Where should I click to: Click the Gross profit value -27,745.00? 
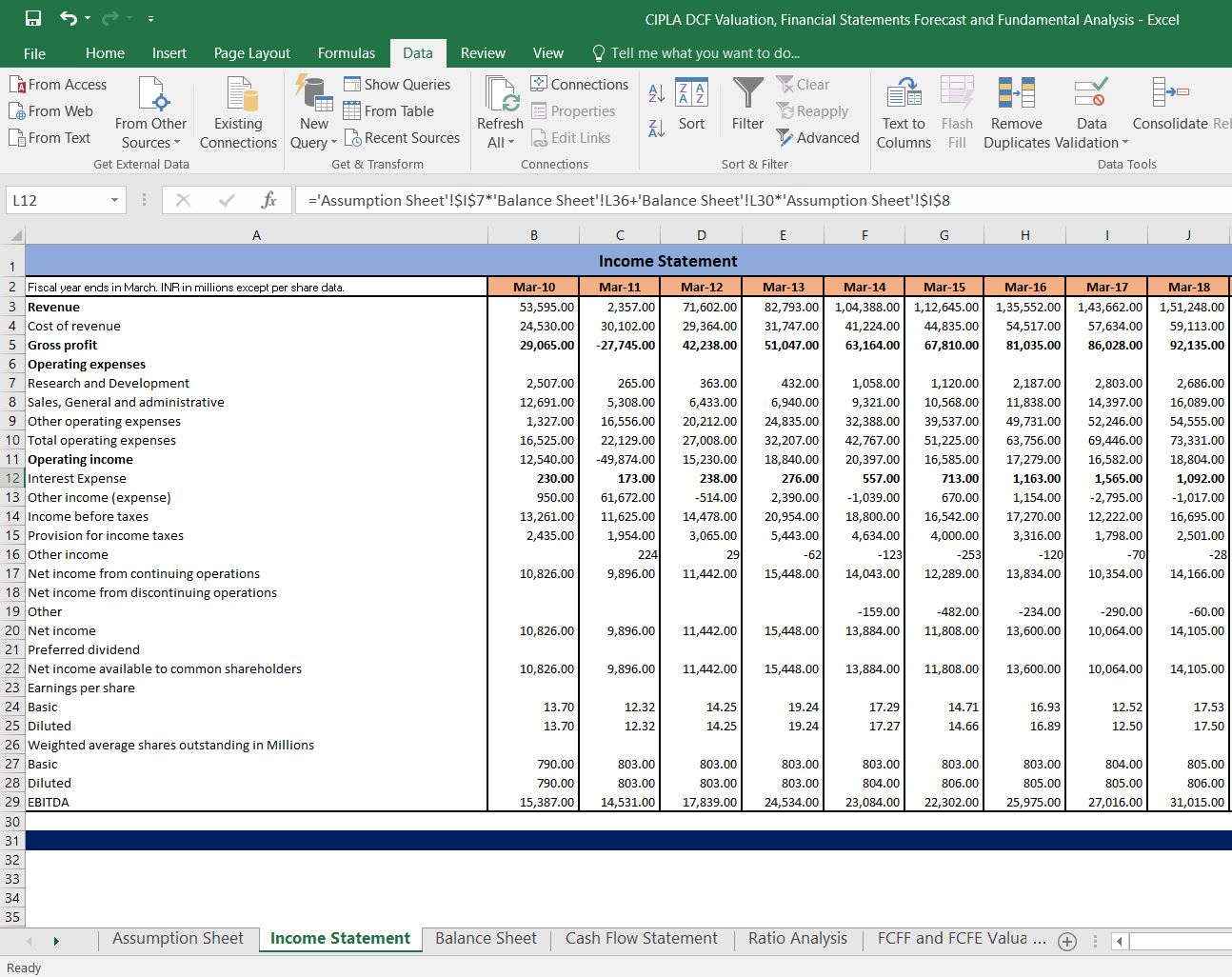[620, 345]
